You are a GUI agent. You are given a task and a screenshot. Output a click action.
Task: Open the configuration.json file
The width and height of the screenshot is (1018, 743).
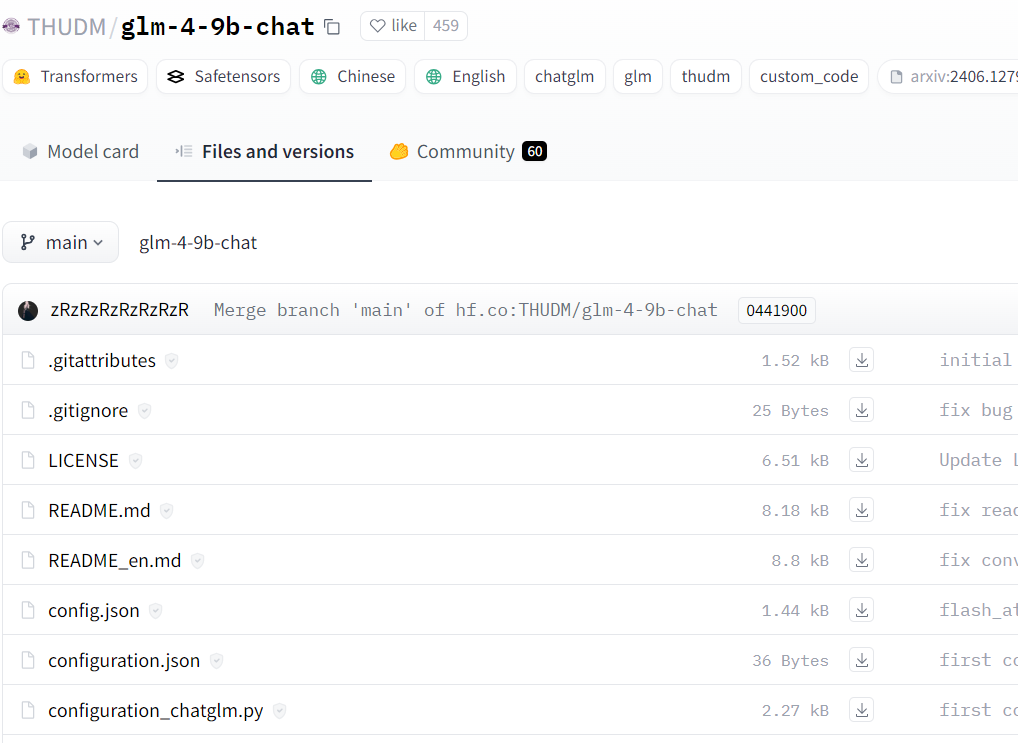(x=124, y=661)
